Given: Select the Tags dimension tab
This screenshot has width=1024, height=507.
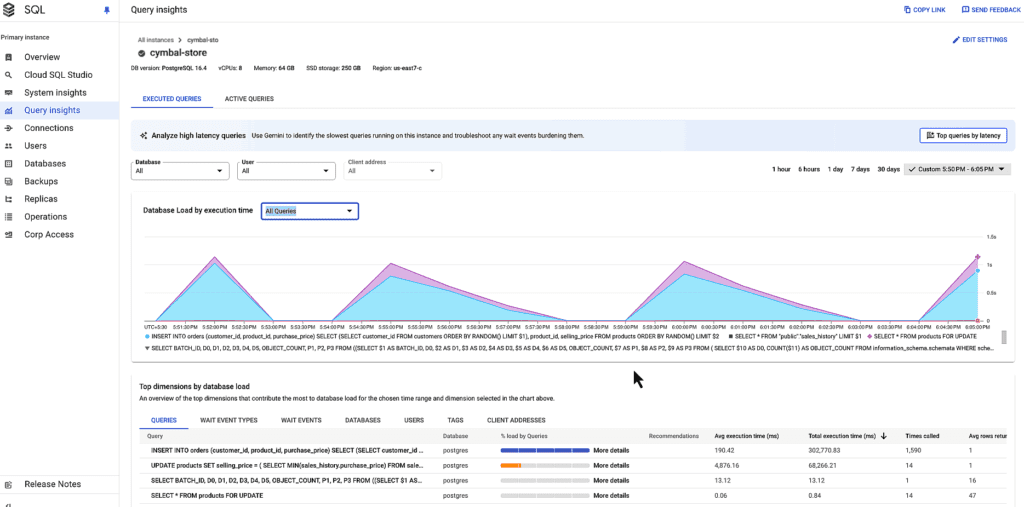Looking at the screenshot, I should coord(455,420).
